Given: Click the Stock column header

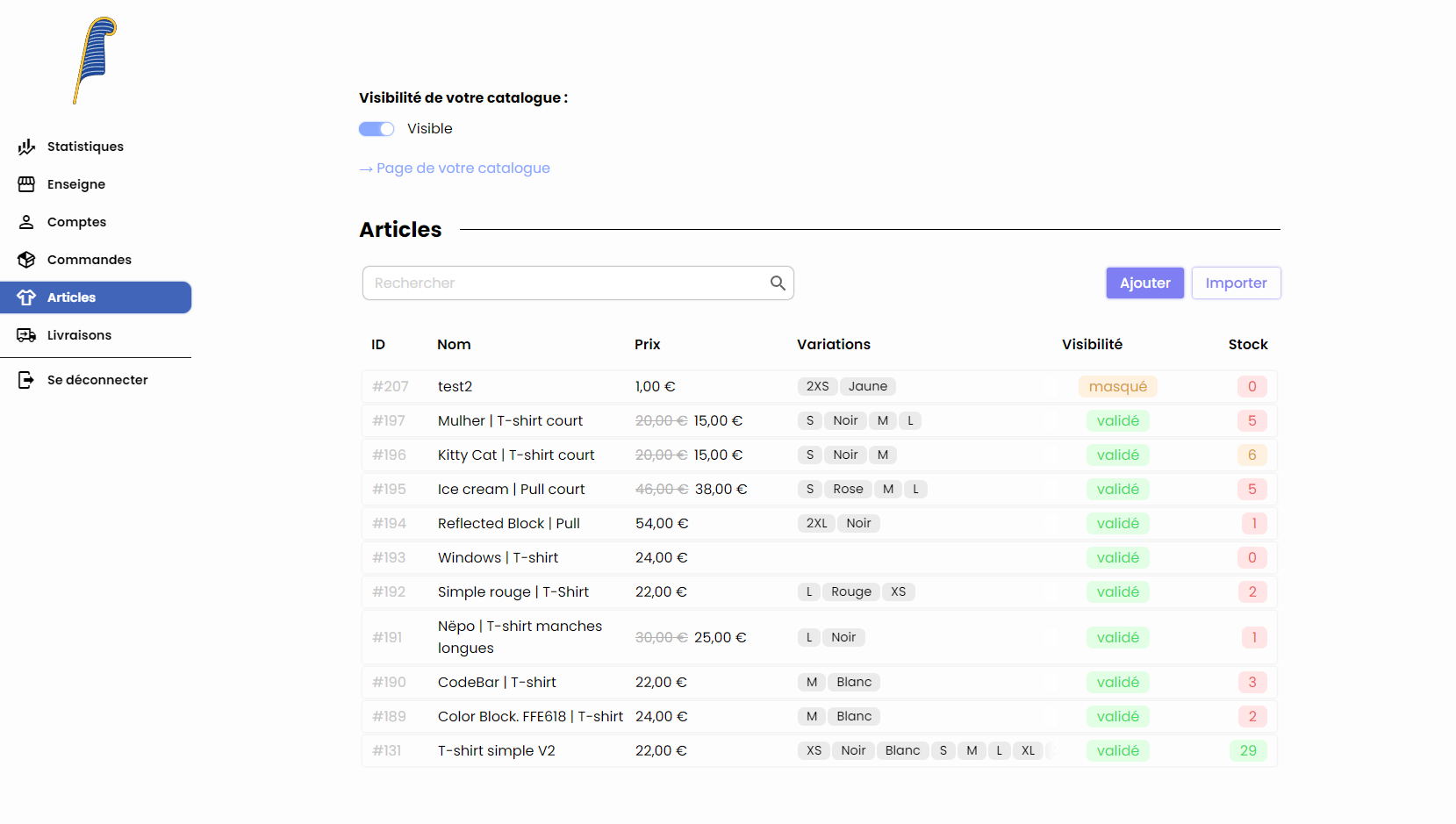Looking at the screenshot, I should 1248,344.
